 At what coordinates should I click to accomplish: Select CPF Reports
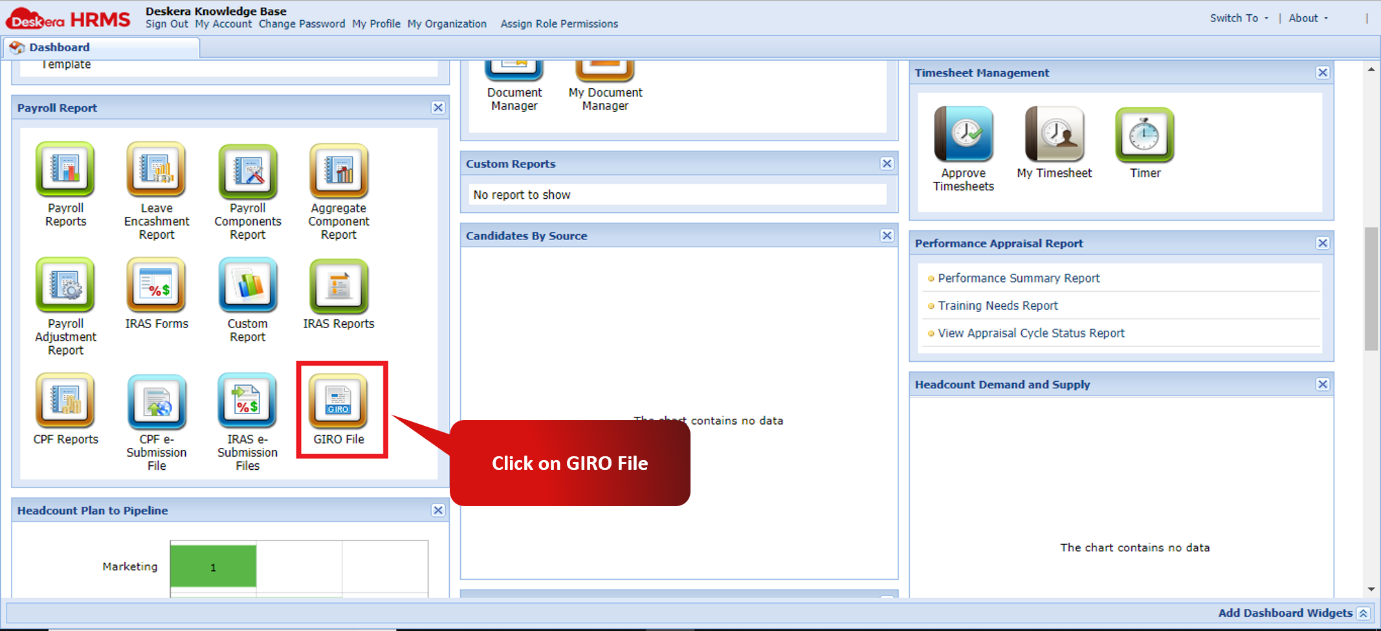tap(64, 400)
